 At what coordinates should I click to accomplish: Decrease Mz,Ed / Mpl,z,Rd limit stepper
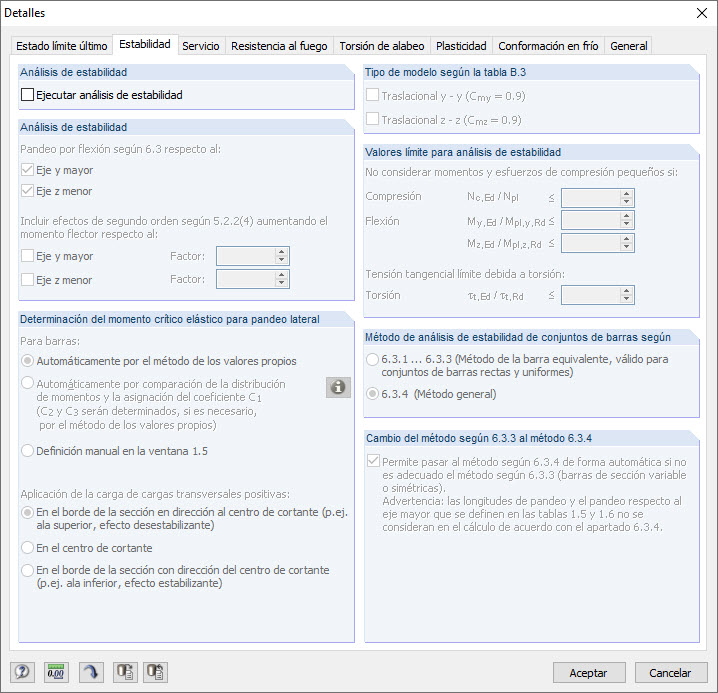click(626, 247)
